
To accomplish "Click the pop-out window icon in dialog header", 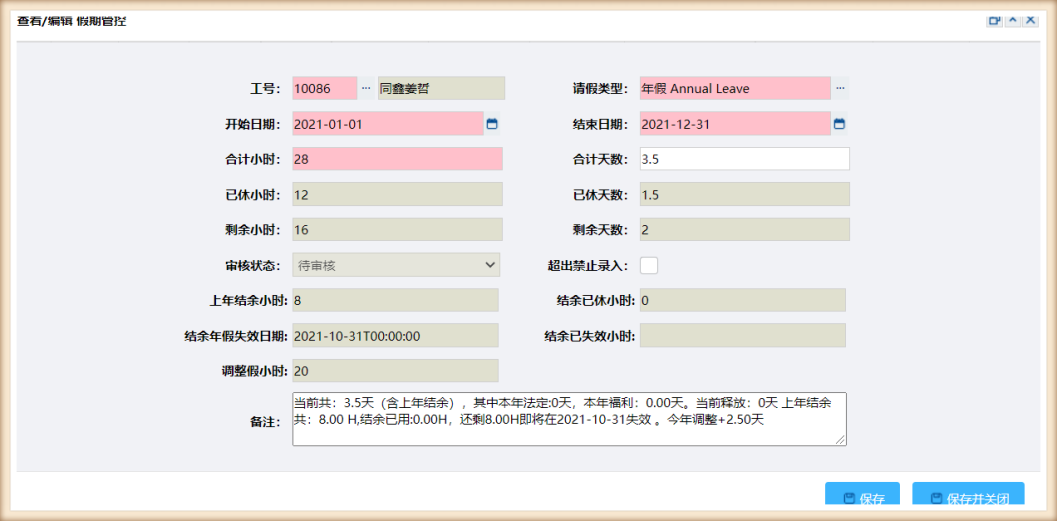I will pos(994,20).
